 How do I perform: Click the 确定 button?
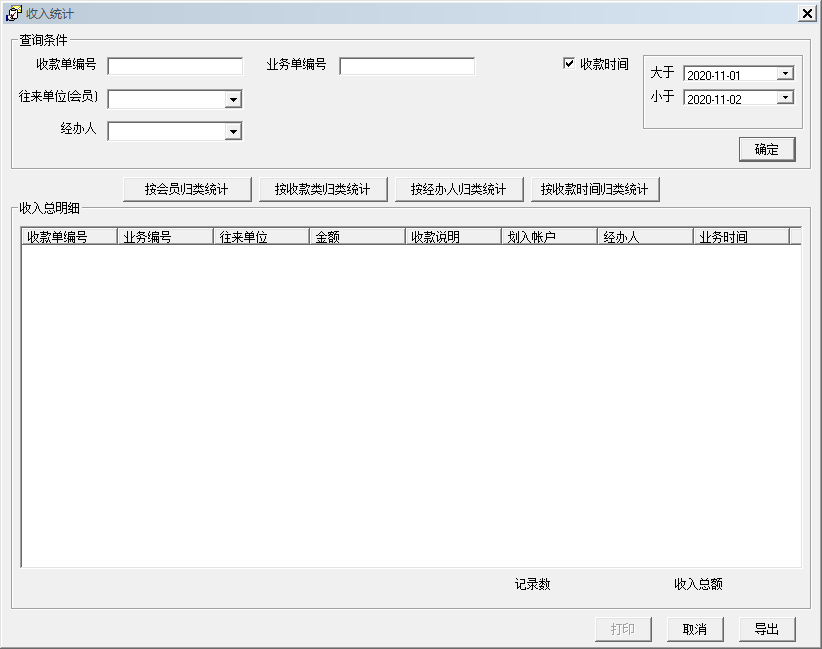(x=766, y=148)
